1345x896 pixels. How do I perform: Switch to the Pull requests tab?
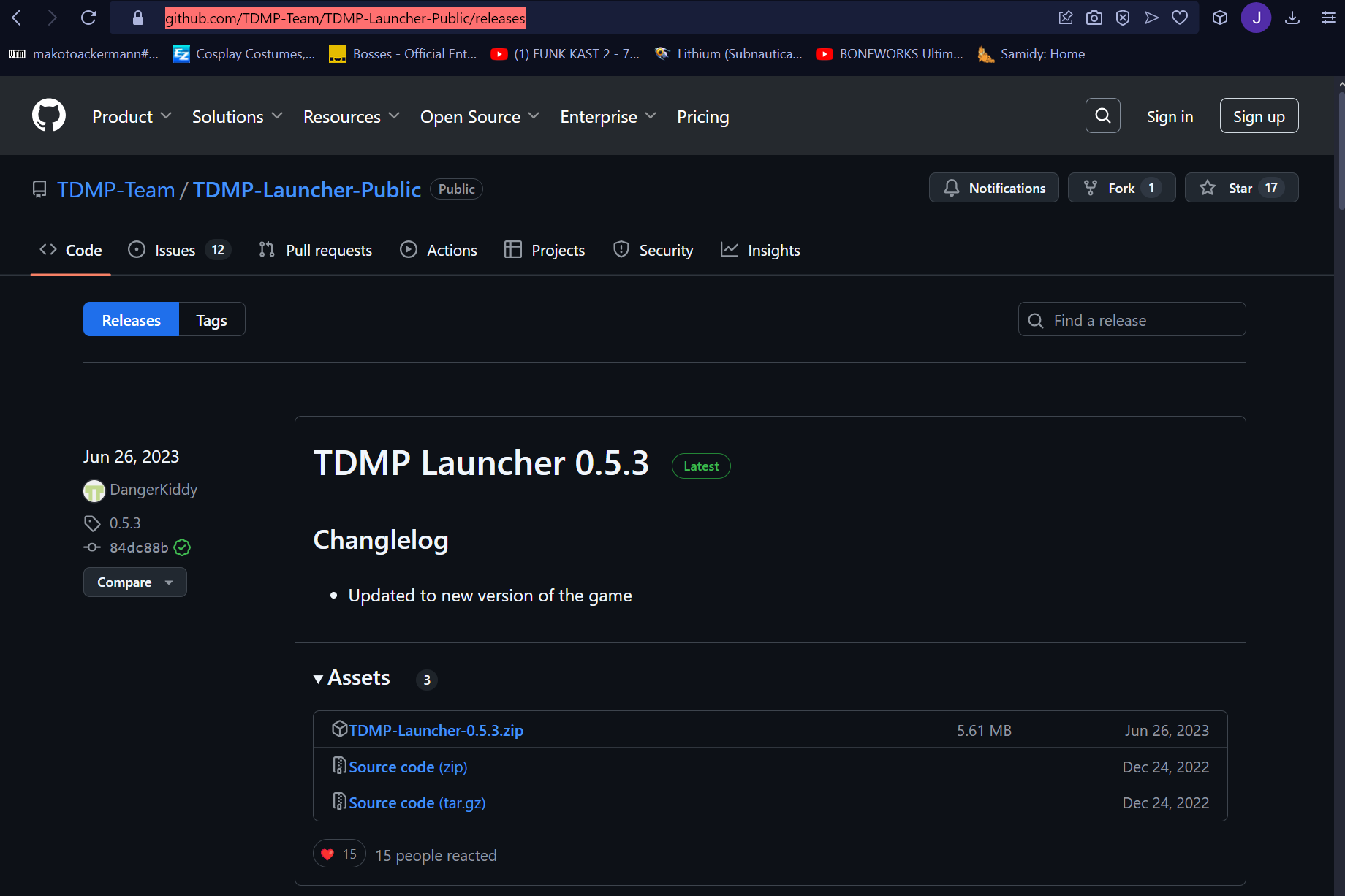point(316,250)
